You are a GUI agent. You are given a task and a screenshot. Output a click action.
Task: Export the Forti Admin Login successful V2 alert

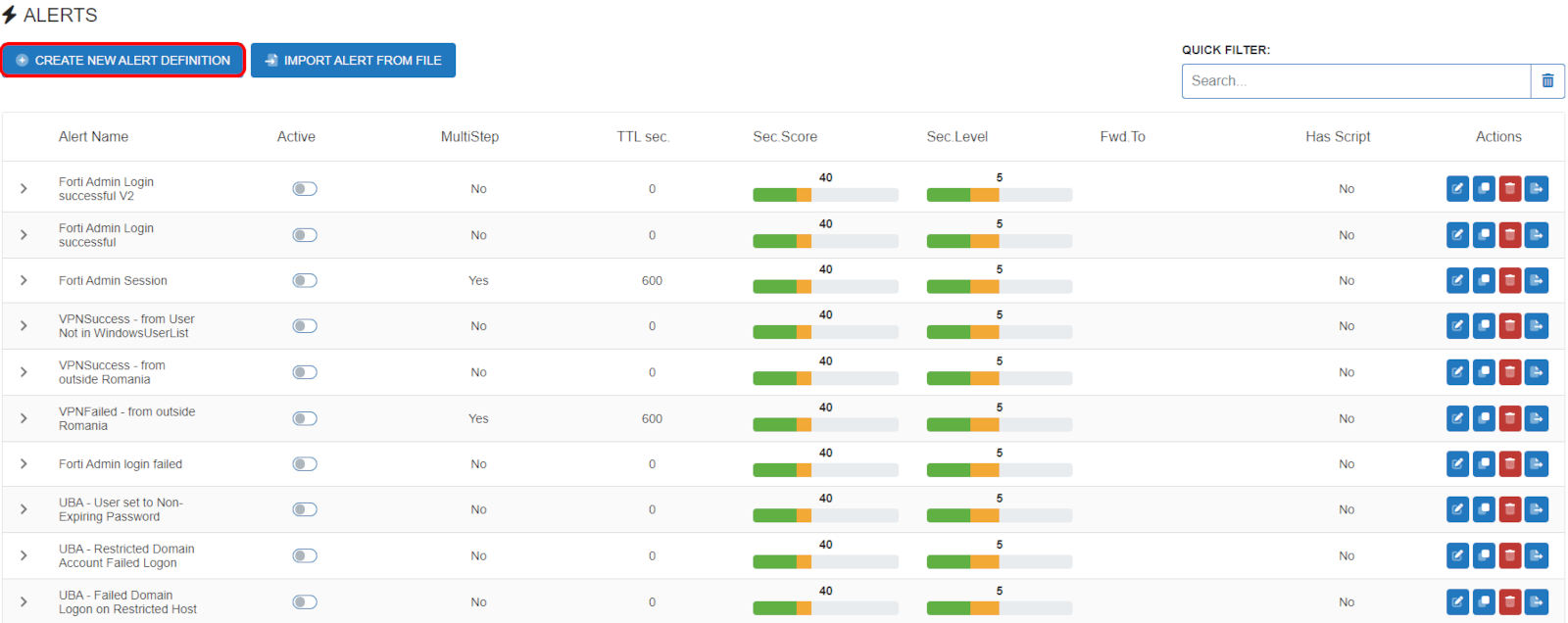point(1537,188)
